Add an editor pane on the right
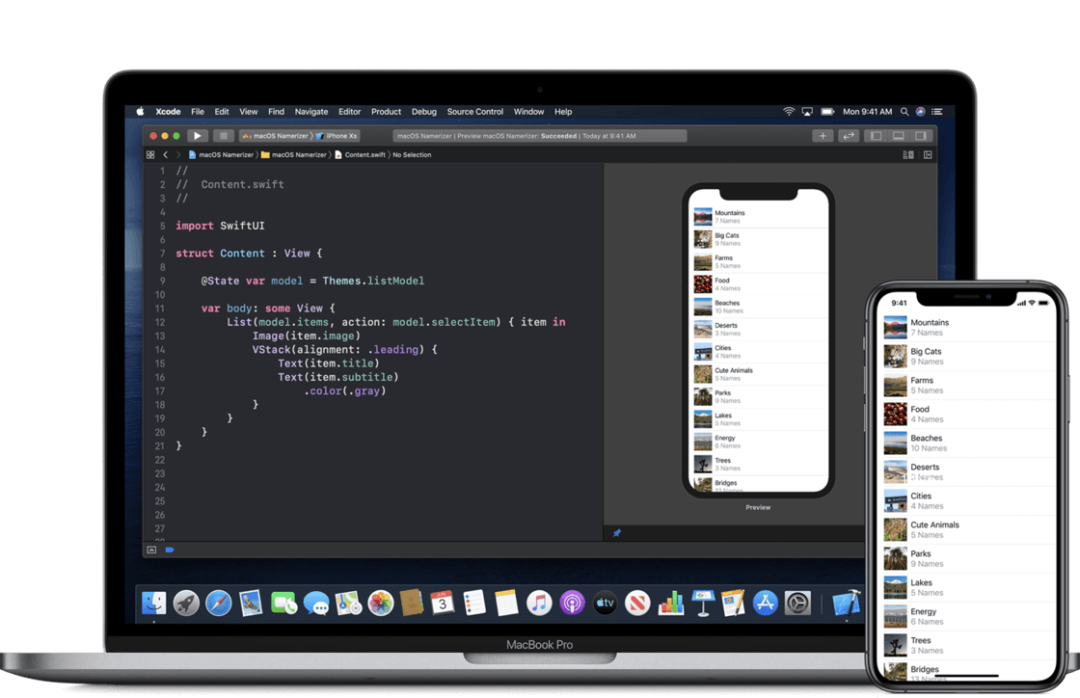 click(928, 155)
